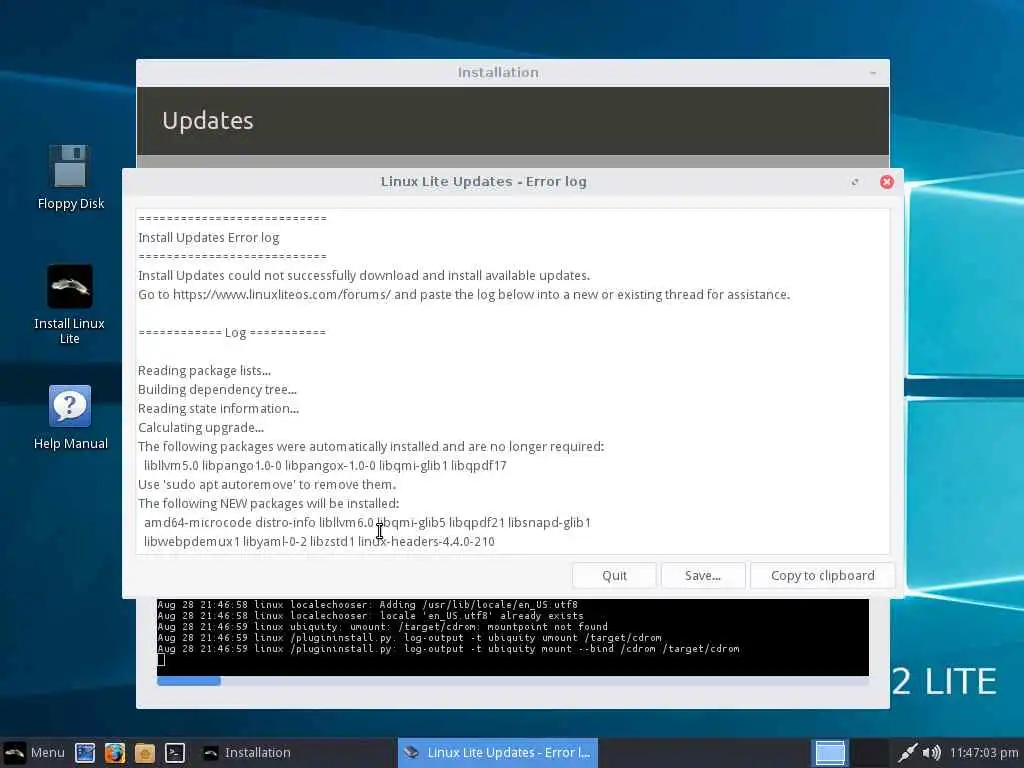This screenshot has height=768, width=1024.
Task: Select the first workspace in the pager
Action: coord(830,752)
